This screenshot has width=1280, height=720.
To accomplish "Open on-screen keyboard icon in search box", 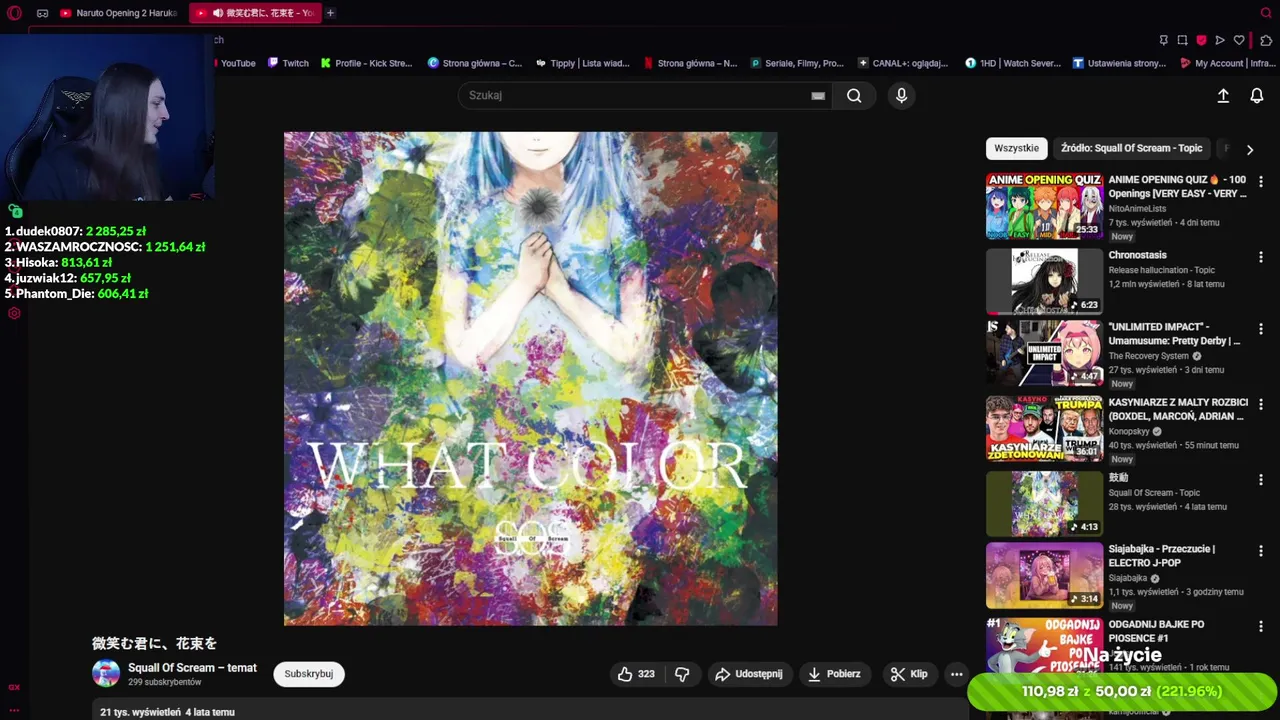I will [818, 96].
